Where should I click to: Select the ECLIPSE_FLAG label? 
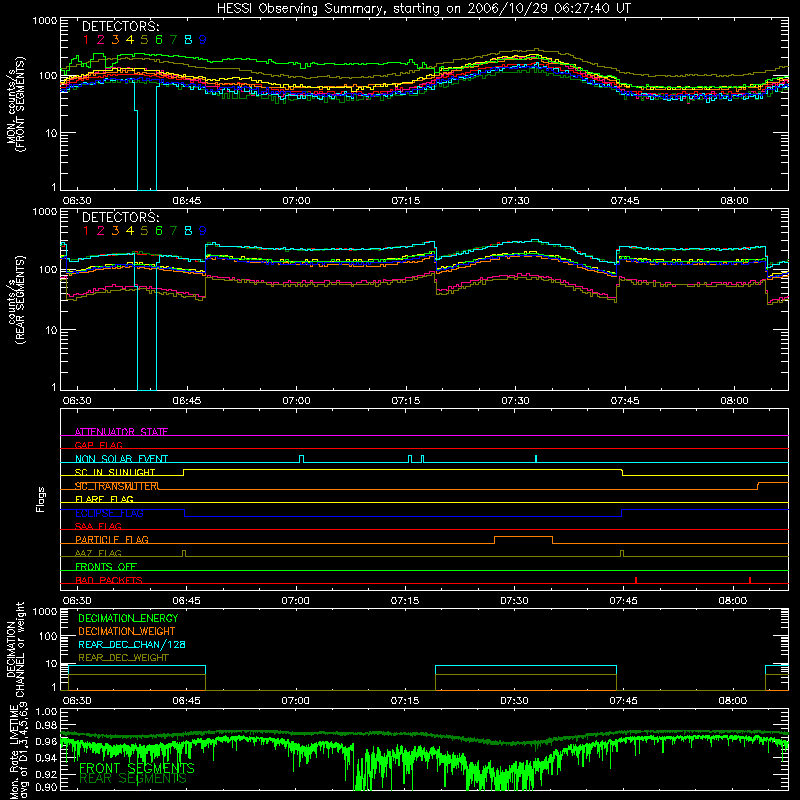(x=109, y=513)
